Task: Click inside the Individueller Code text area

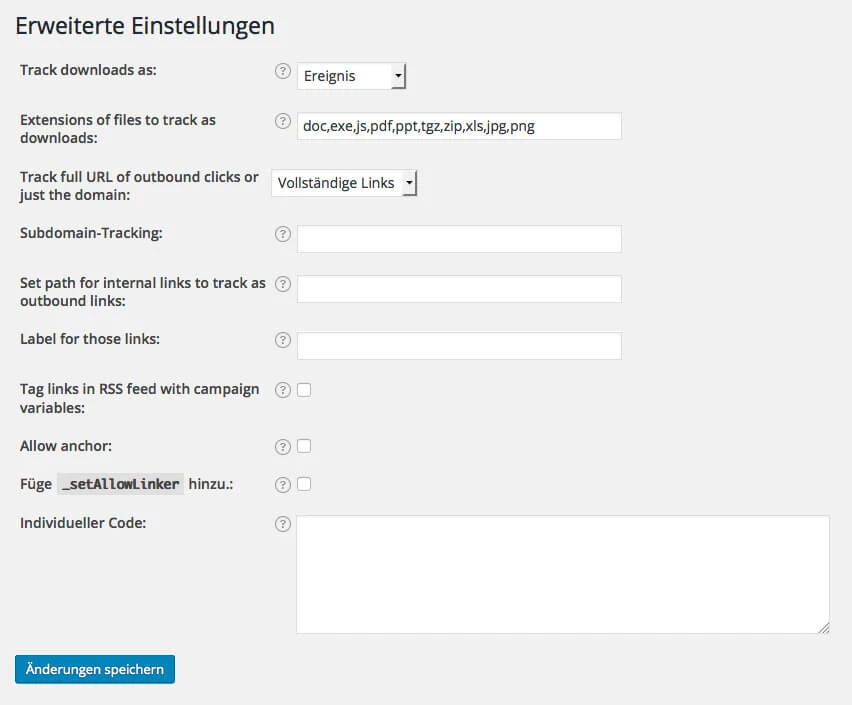Action: click(x=562, y=572)
